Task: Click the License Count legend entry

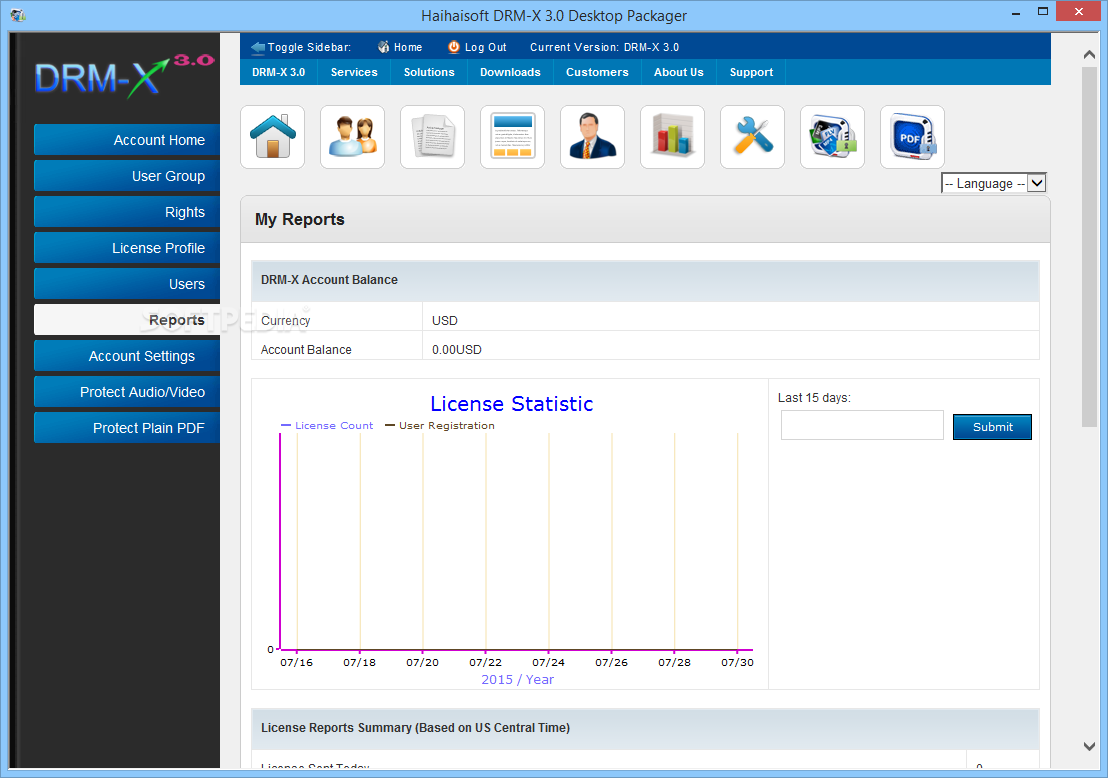Action: 326,425
